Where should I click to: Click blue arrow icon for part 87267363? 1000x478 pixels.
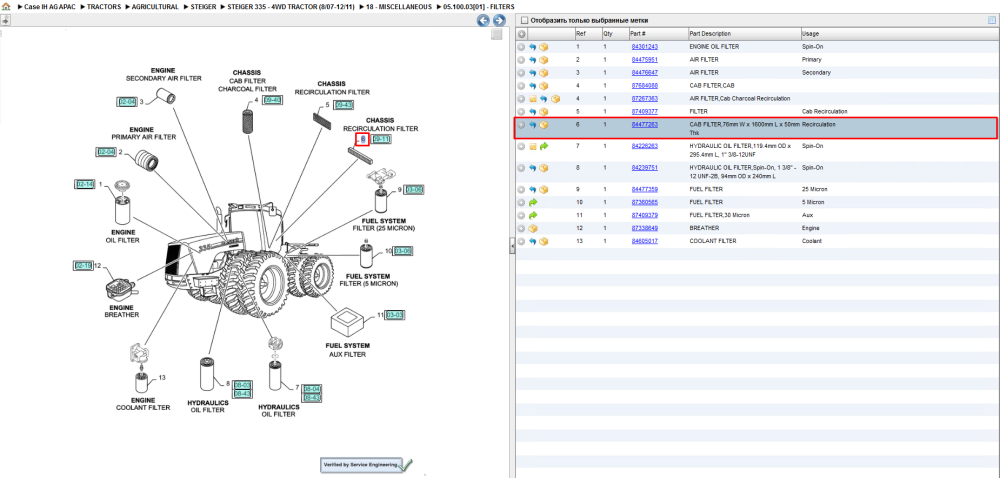click(543, 99)
